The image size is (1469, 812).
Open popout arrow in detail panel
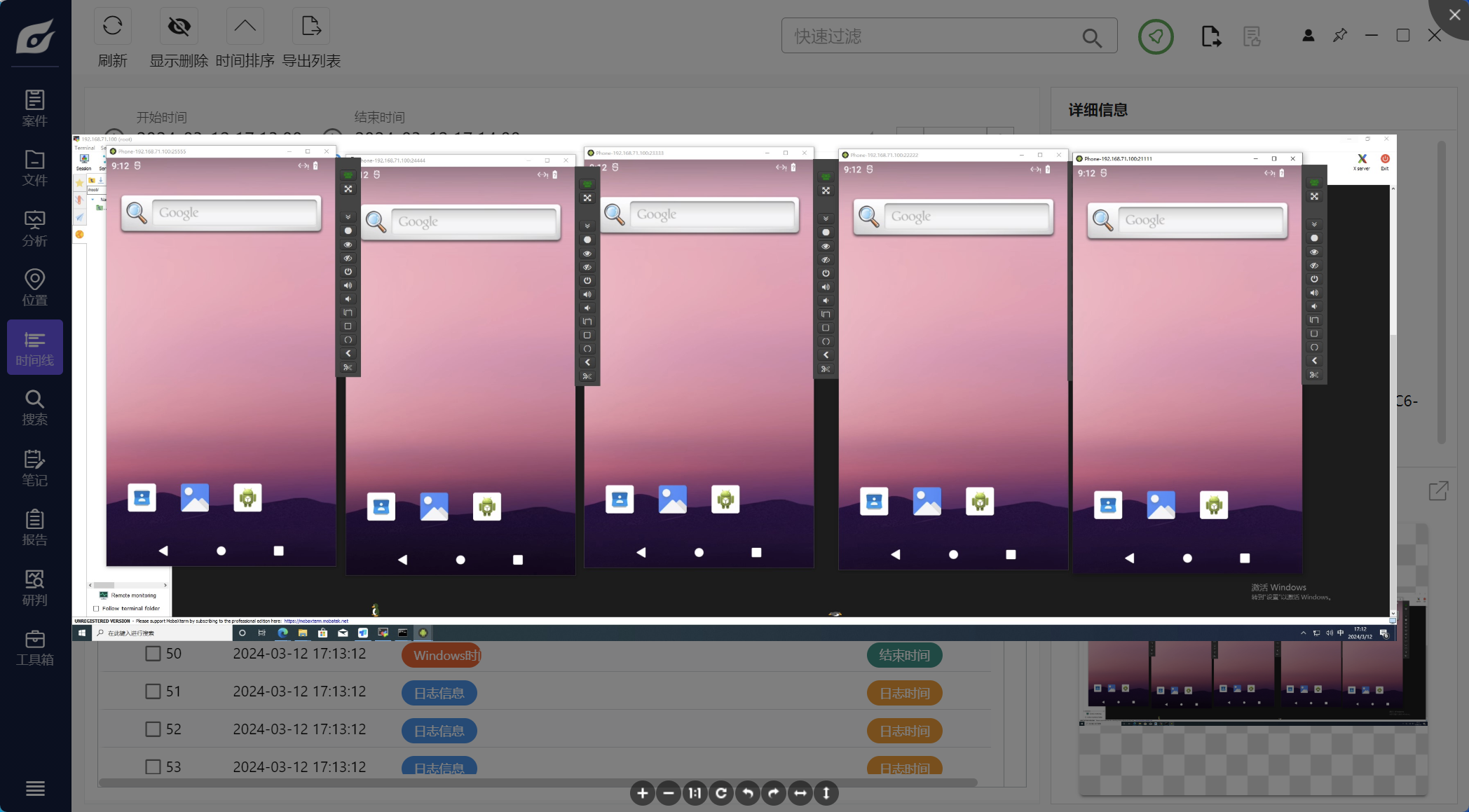click(1438, 490)
